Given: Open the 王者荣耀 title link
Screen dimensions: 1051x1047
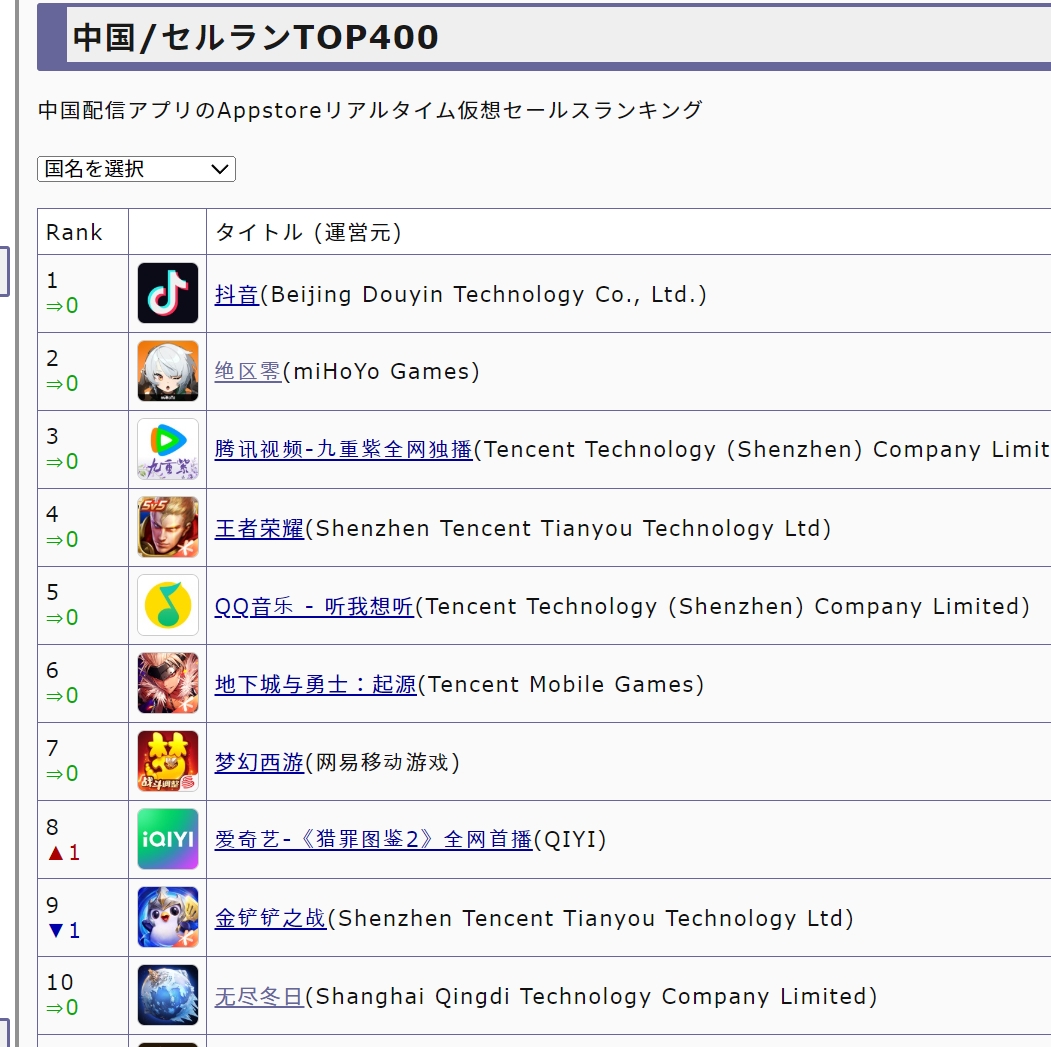Looking at the screenshot, I should 259,528.
